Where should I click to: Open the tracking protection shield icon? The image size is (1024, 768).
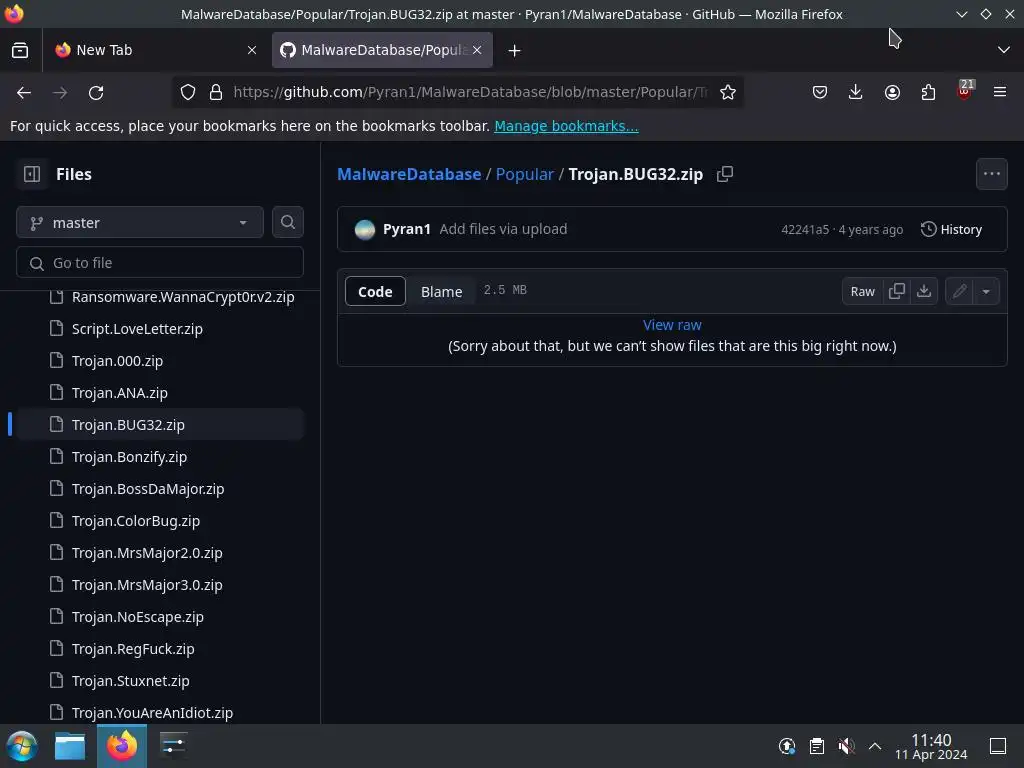[x=188, y=92]
